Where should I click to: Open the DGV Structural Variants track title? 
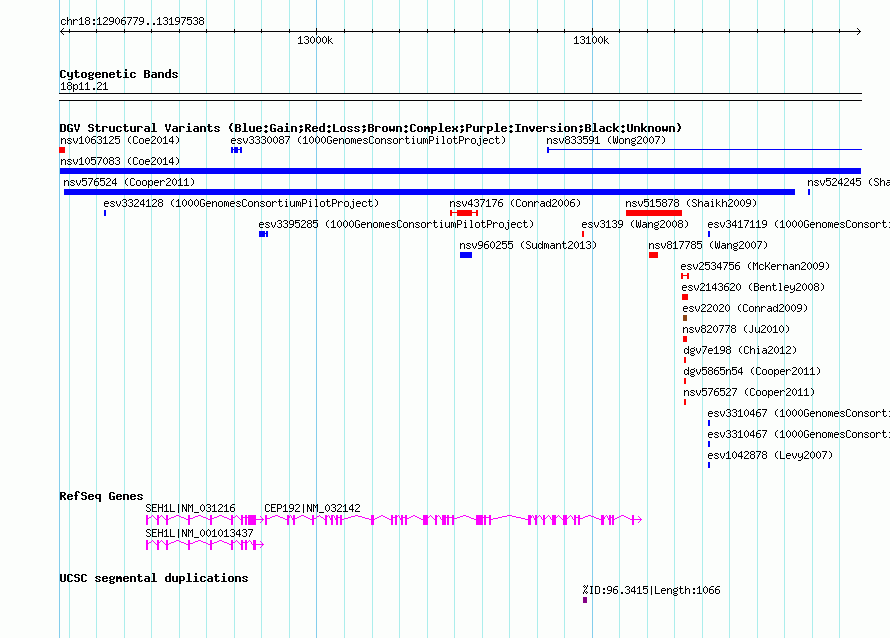371,128
